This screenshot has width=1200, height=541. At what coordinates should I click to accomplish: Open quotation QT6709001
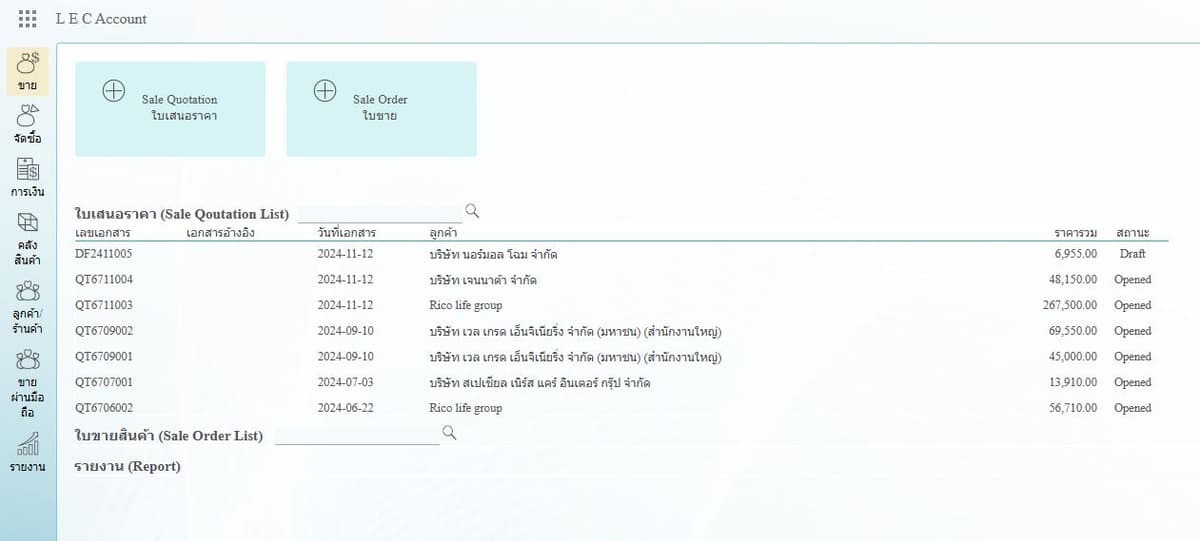[104, 357]
